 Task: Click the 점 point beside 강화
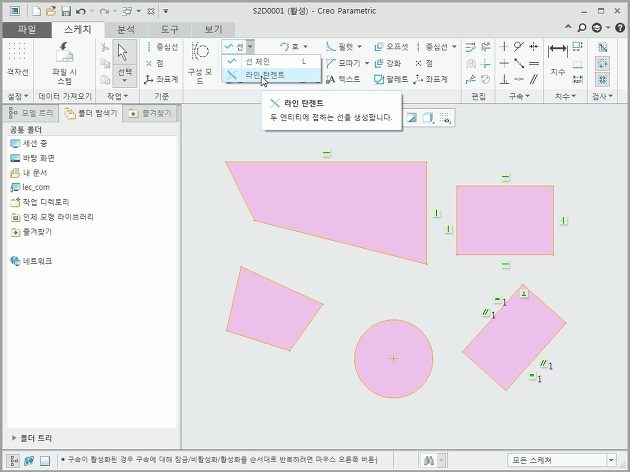click(424, 63)
